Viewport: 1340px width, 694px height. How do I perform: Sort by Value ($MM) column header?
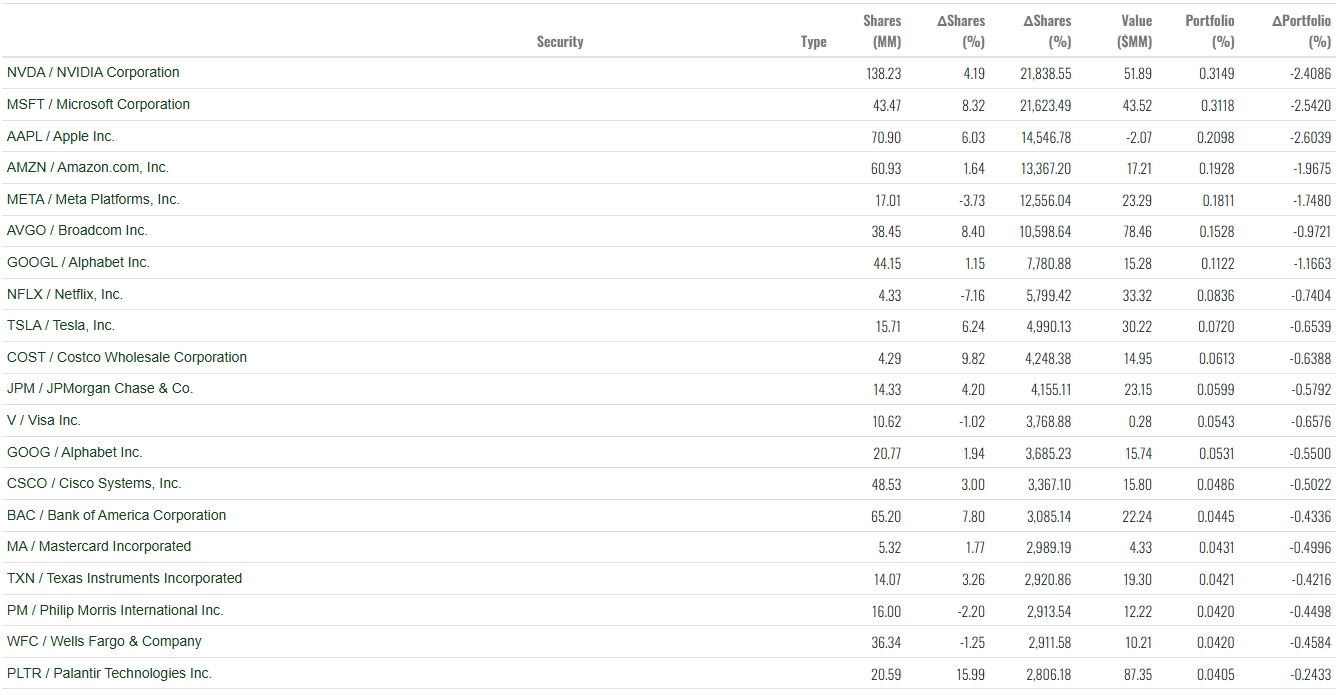(x=1135, y=31)
